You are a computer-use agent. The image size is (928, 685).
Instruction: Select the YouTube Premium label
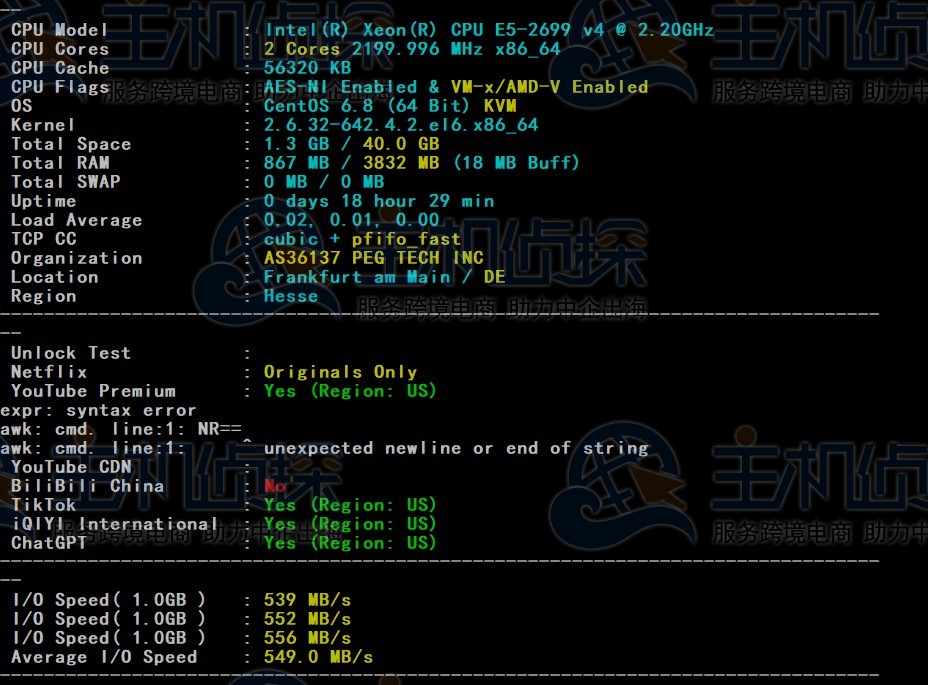tap(93, 391)
